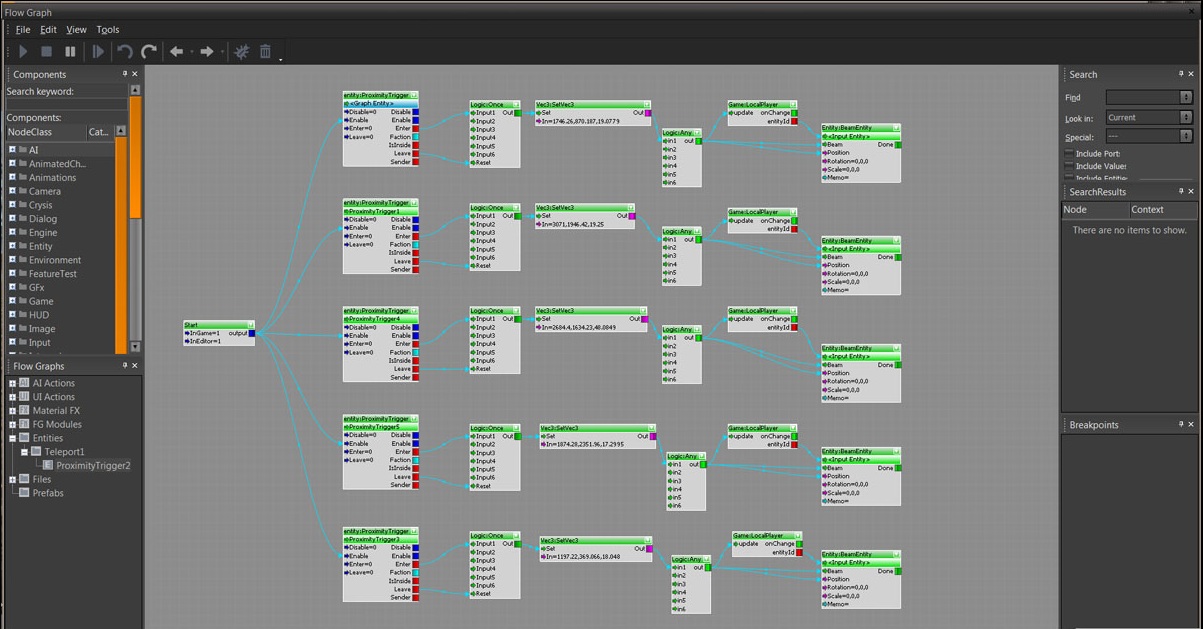
Task: Click Crysis in the components list
Action: pyautogui.click(x=40, y=205)
